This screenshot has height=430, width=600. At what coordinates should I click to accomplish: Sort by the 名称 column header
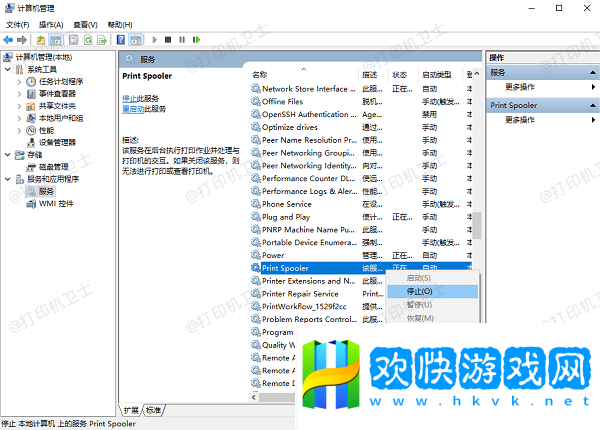pos(304,75)
